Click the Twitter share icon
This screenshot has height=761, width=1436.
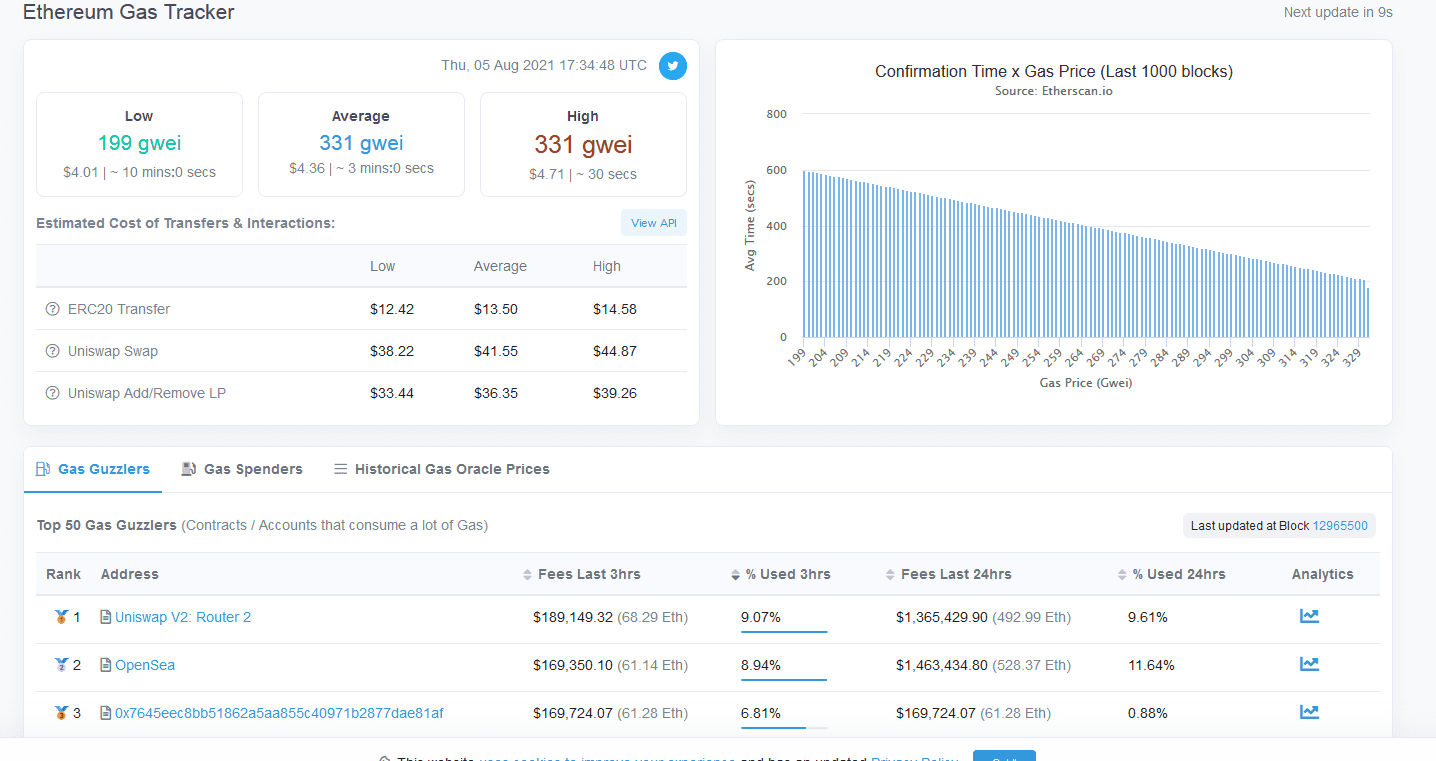tap(673, 66)
